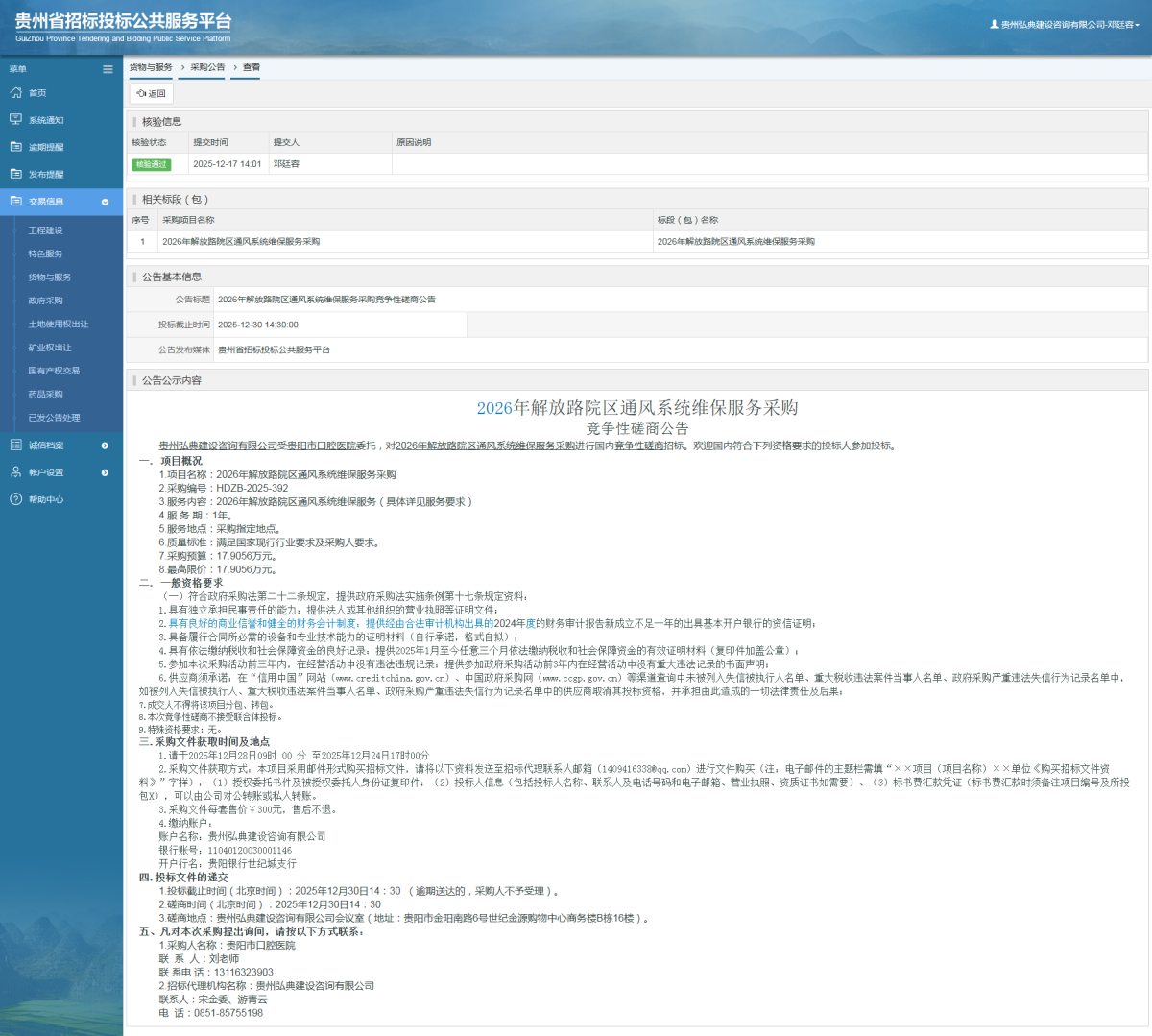The height and width of the screenshot is (1036, 1152).
Task: Expand the 诚信档案 submenu arrow
Action: (x=105, y=446)
